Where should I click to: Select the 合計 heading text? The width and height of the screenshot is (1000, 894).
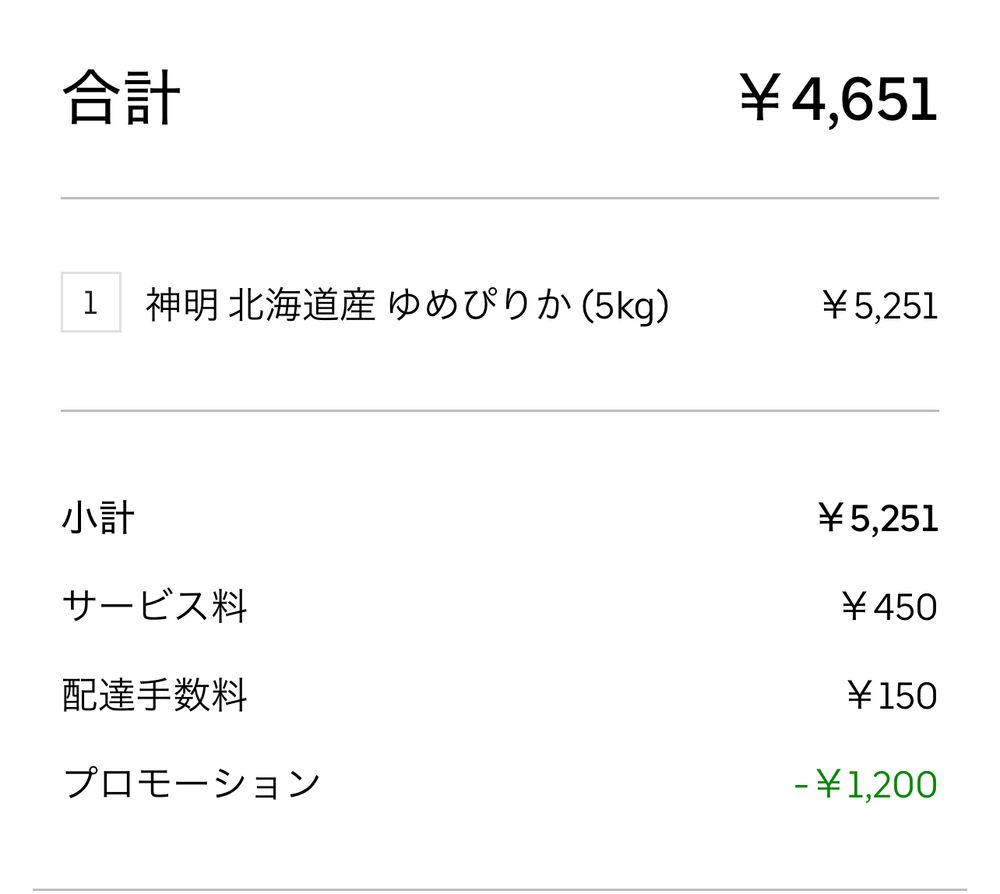(121, 98)
